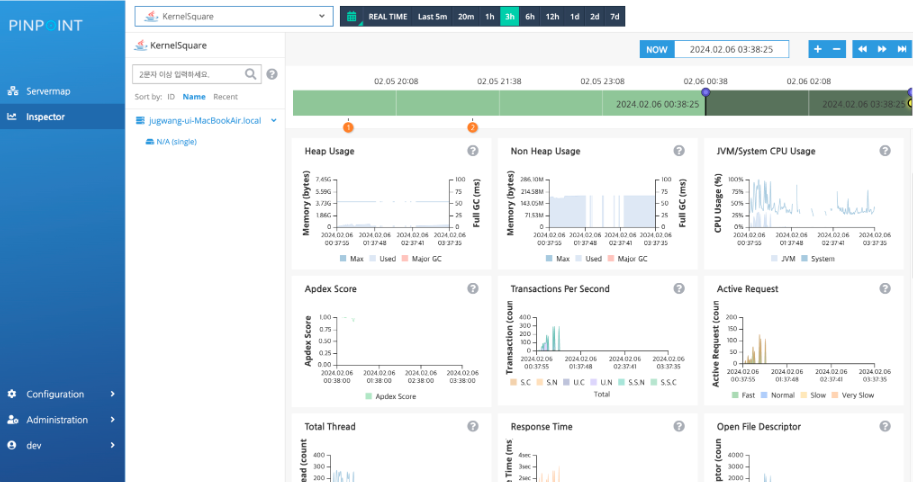
Task: Open Transactions Per Second help icon
Action: click(x=679, y=289)
